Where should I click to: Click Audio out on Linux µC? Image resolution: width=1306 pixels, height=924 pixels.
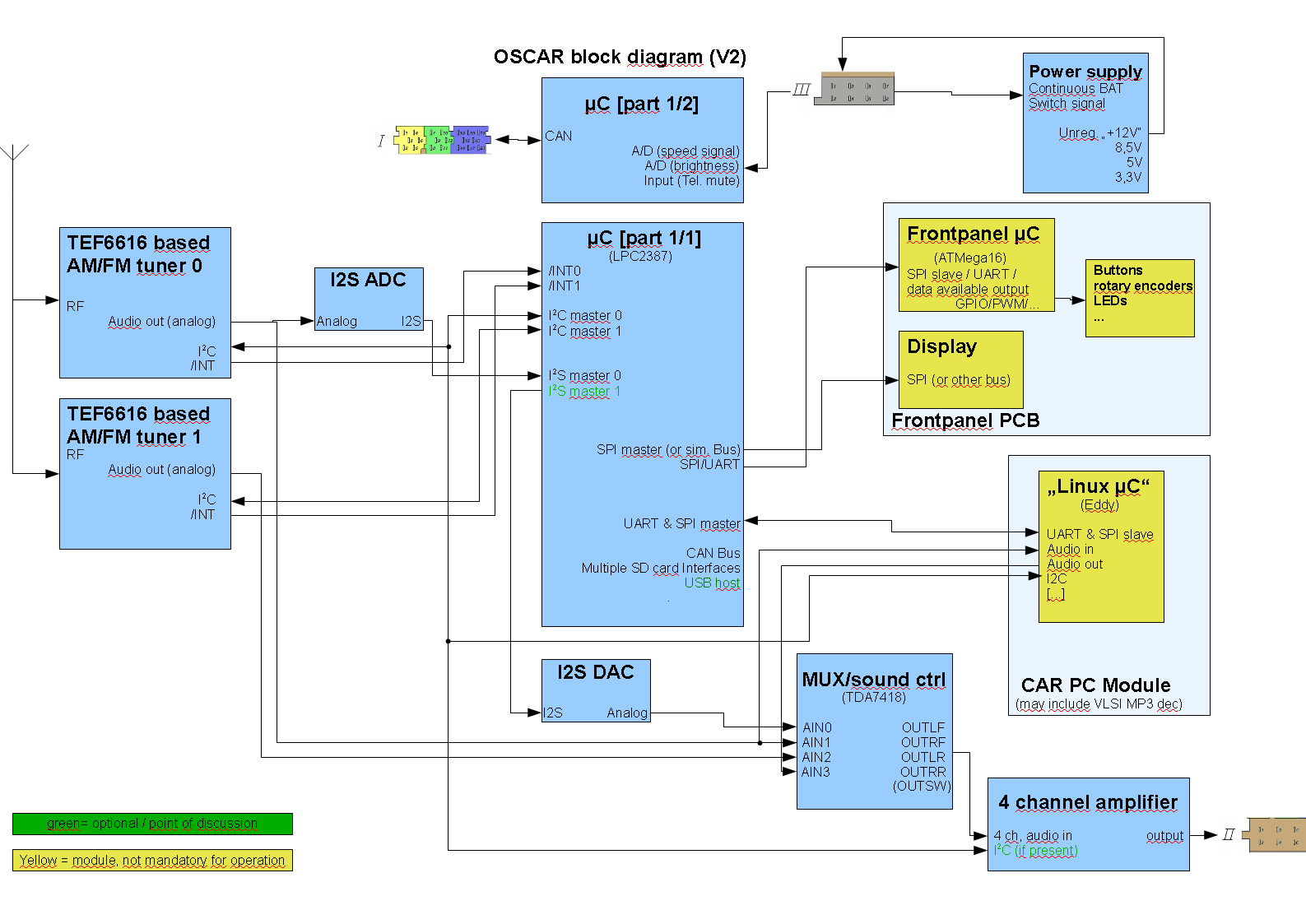click(x=1075, y=564)
